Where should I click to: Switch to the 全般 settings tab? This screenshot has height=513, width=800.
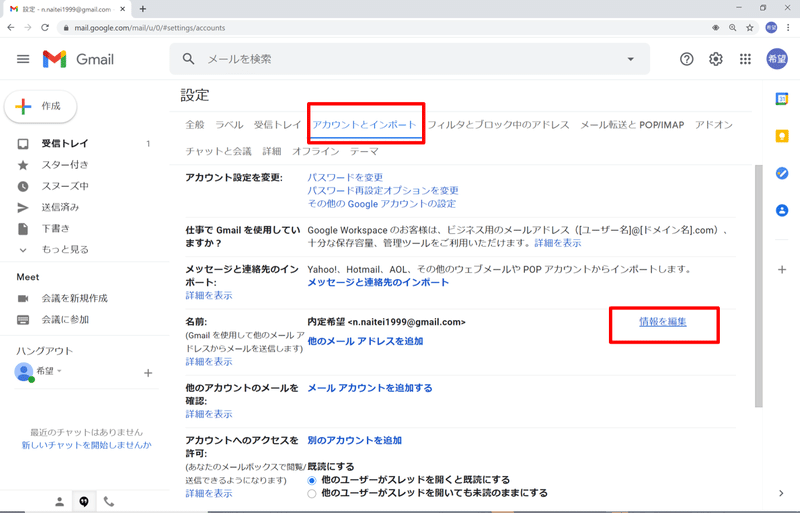pyautogui.click(x=195, y=125)
